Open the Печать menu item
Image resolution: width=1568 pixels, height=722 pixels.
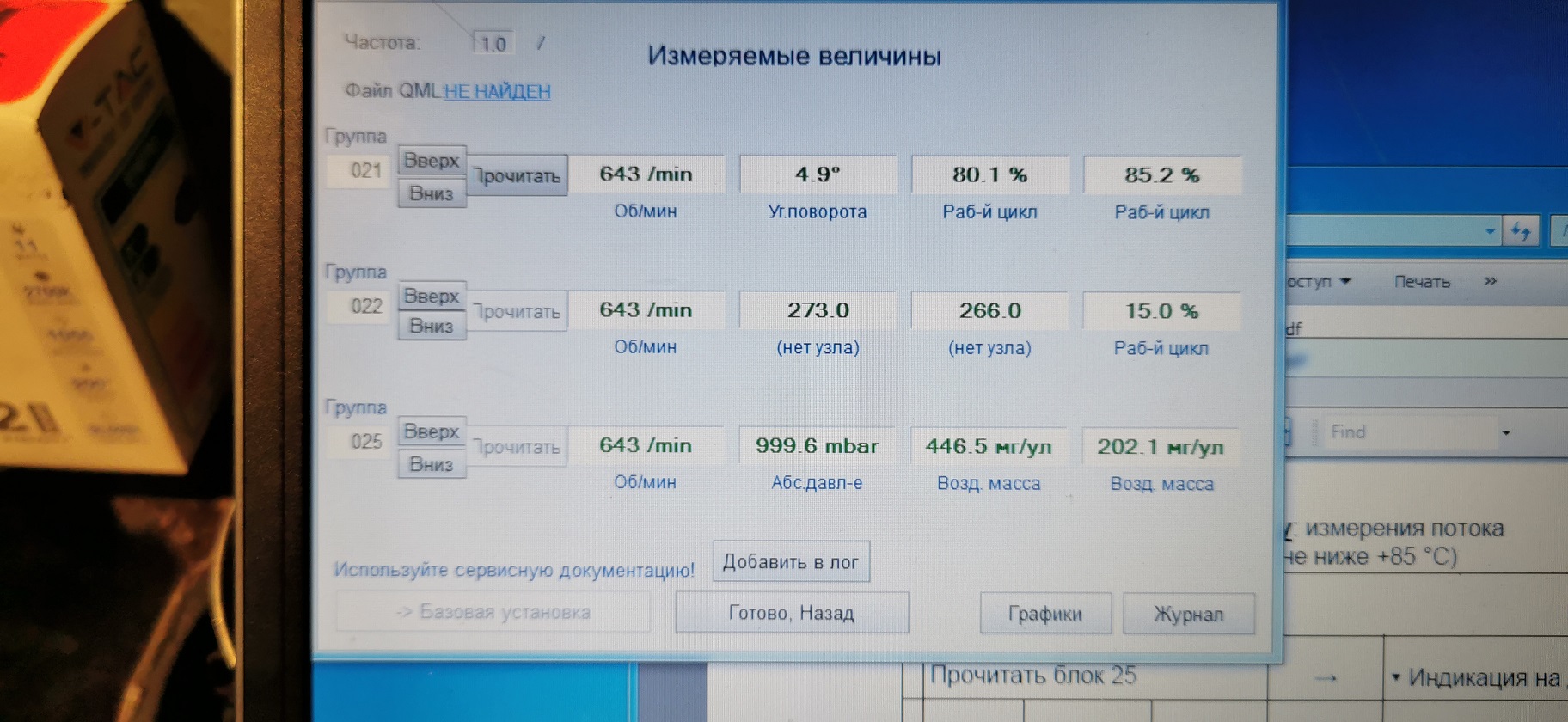pos(1422,282)
